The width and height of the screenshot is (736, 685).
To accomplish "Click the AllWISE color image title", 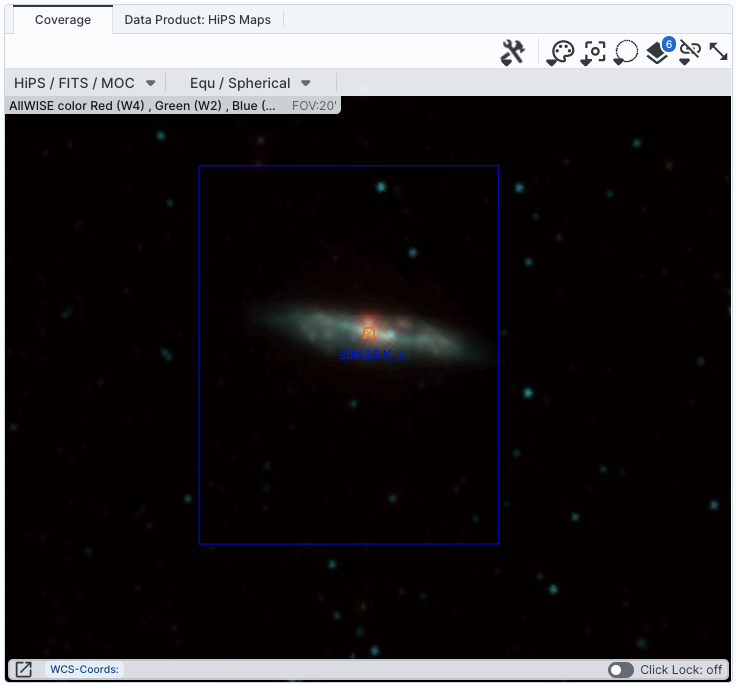I will (140, 105).
